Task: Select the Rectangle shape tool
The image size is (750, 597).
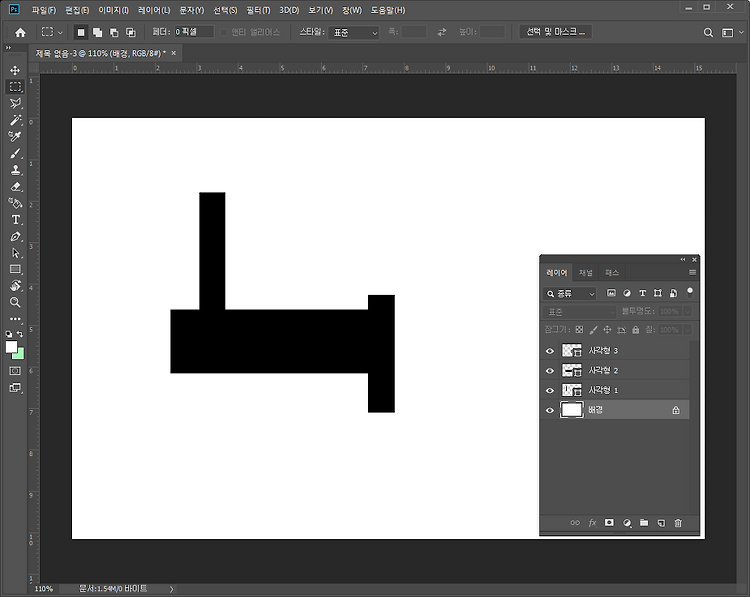Action: (x=15, y=269)
